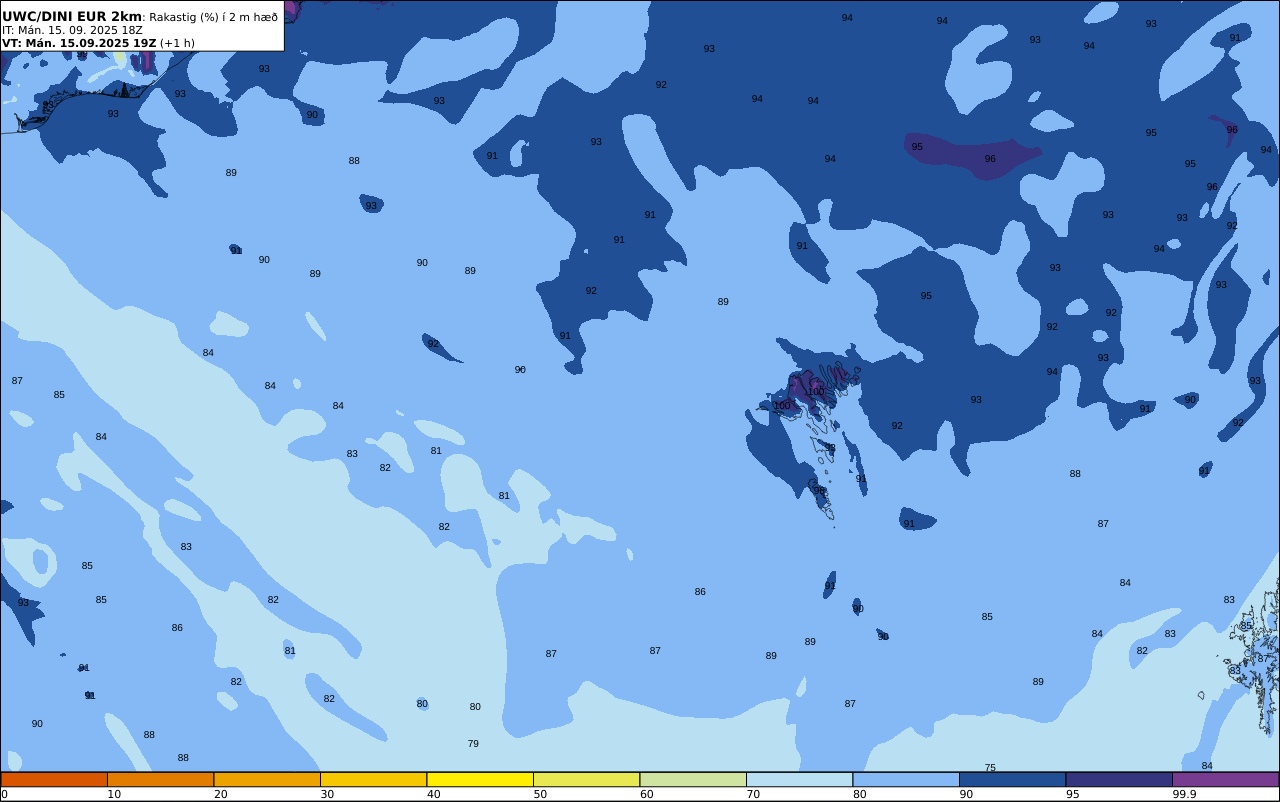
Task: Click the '79' humidity value on map
Action: (x=473, y=744)
